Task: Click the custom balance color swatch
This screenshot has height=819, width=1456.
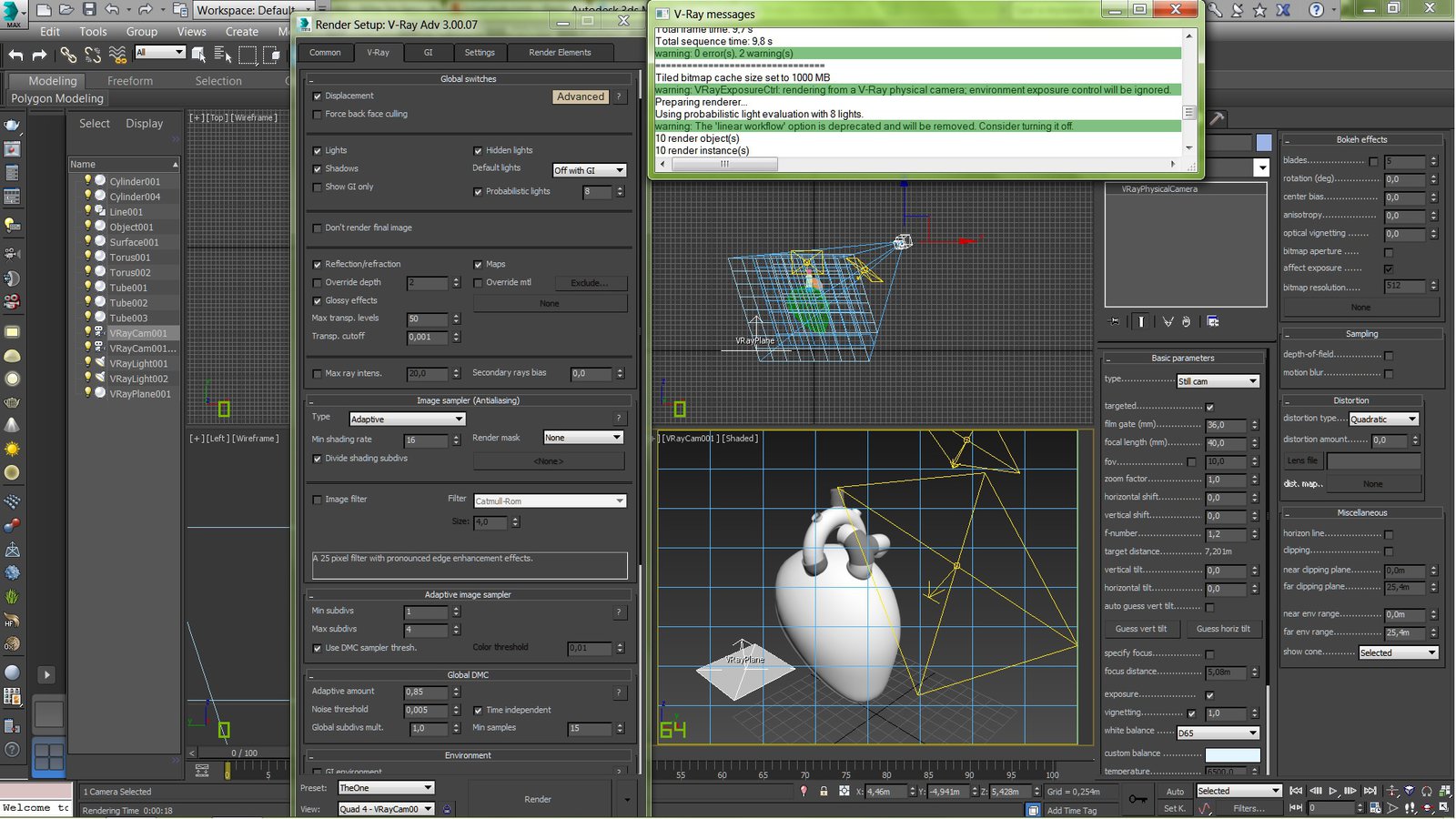Action: [1232, 754]
